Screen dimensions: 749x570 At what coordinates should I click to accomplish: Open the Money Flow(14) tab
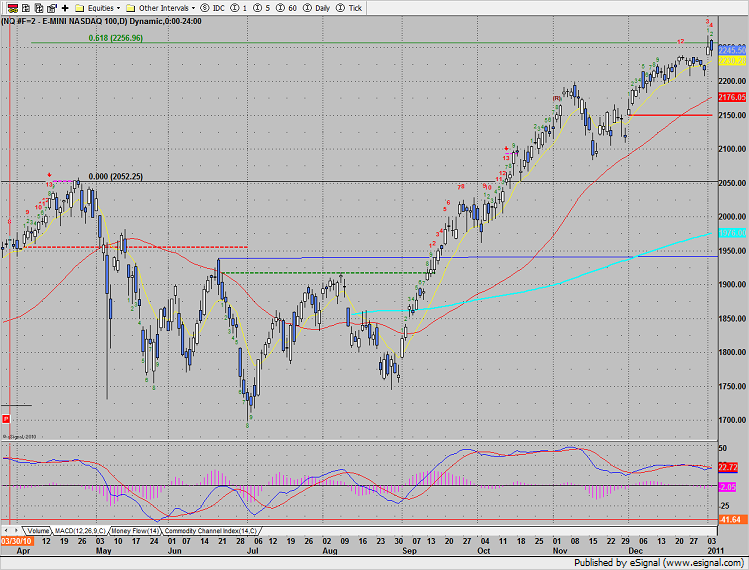click(x=135, y=531)
